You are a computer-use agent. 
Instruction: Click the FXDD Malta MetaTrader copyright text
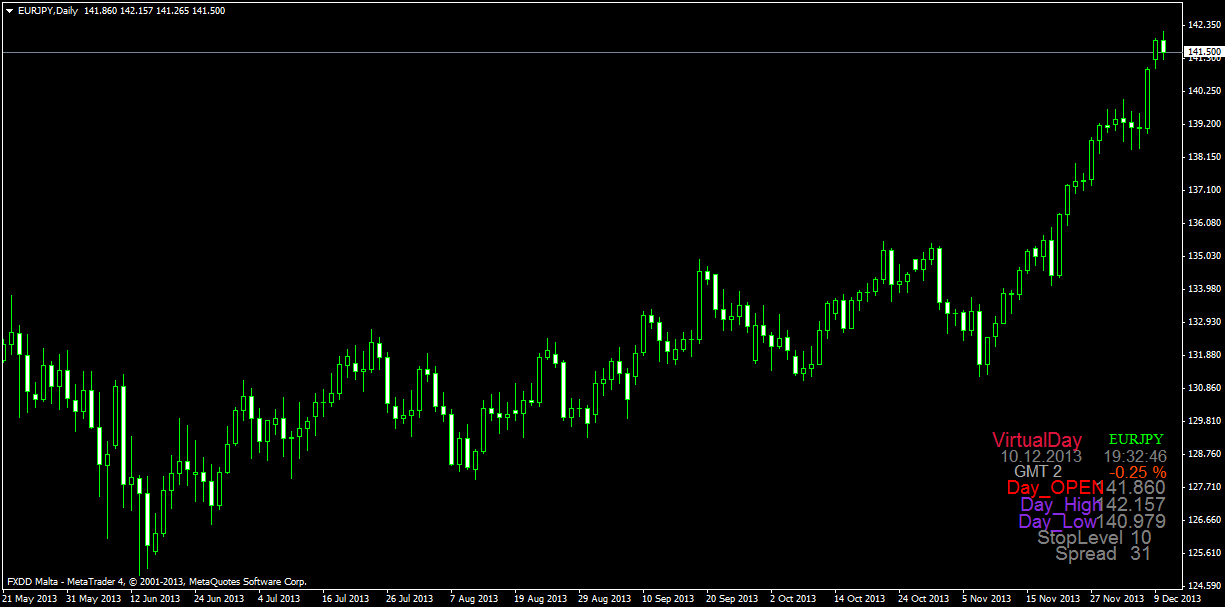point(156,581)
